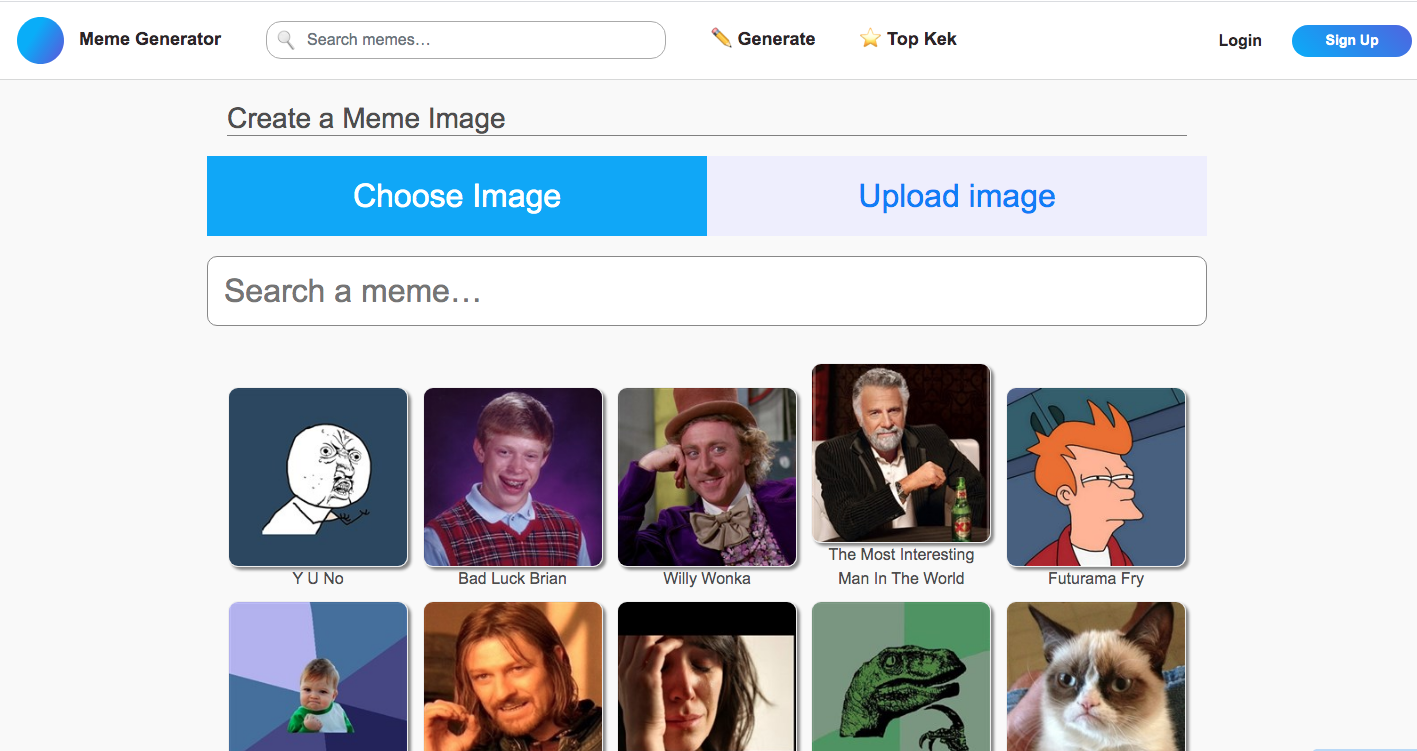1417x751 pixels.
Task: Pick the Success Kid baby thumbnail
Action: point(318,677)
